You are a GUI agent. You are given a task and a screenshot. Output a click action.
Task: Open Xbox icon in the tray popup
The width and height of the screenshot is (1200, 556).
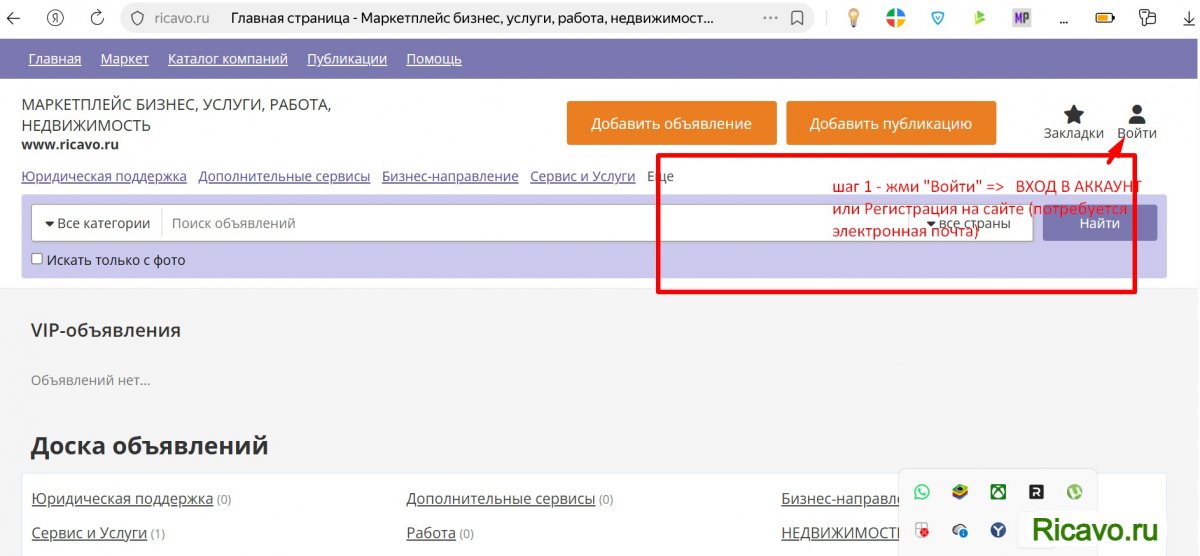point(998,492)
